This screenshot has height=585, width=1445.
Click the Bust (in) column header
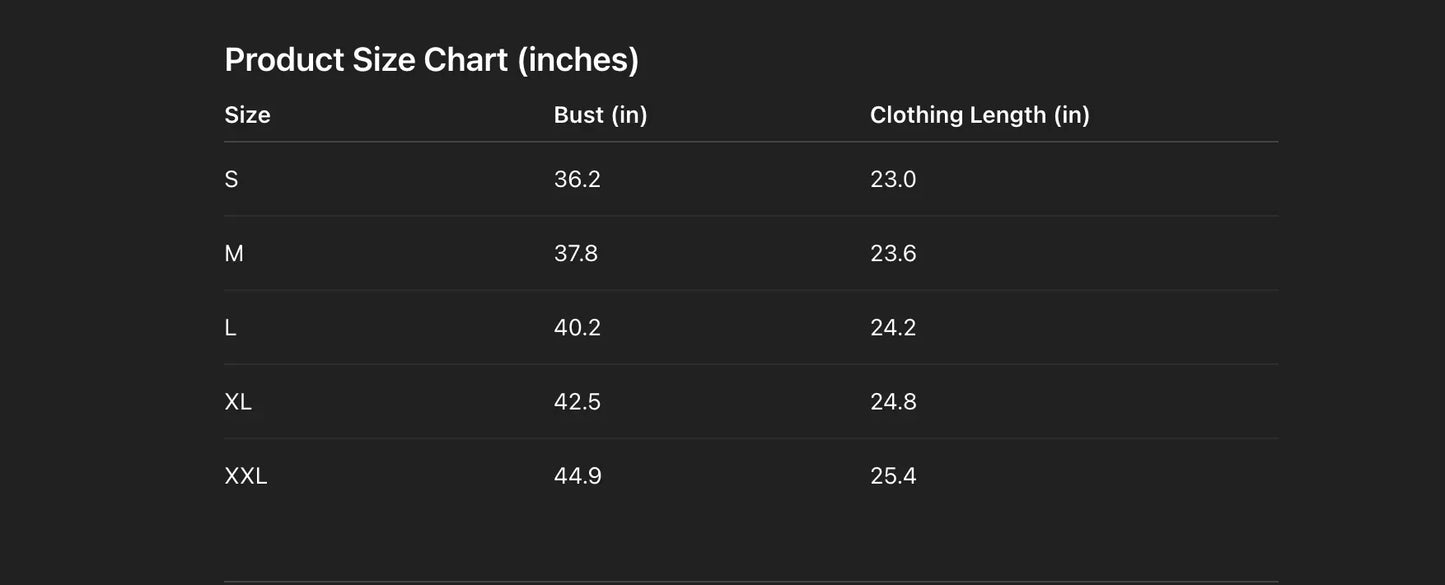pyautogui.click(x=600, y=115)
